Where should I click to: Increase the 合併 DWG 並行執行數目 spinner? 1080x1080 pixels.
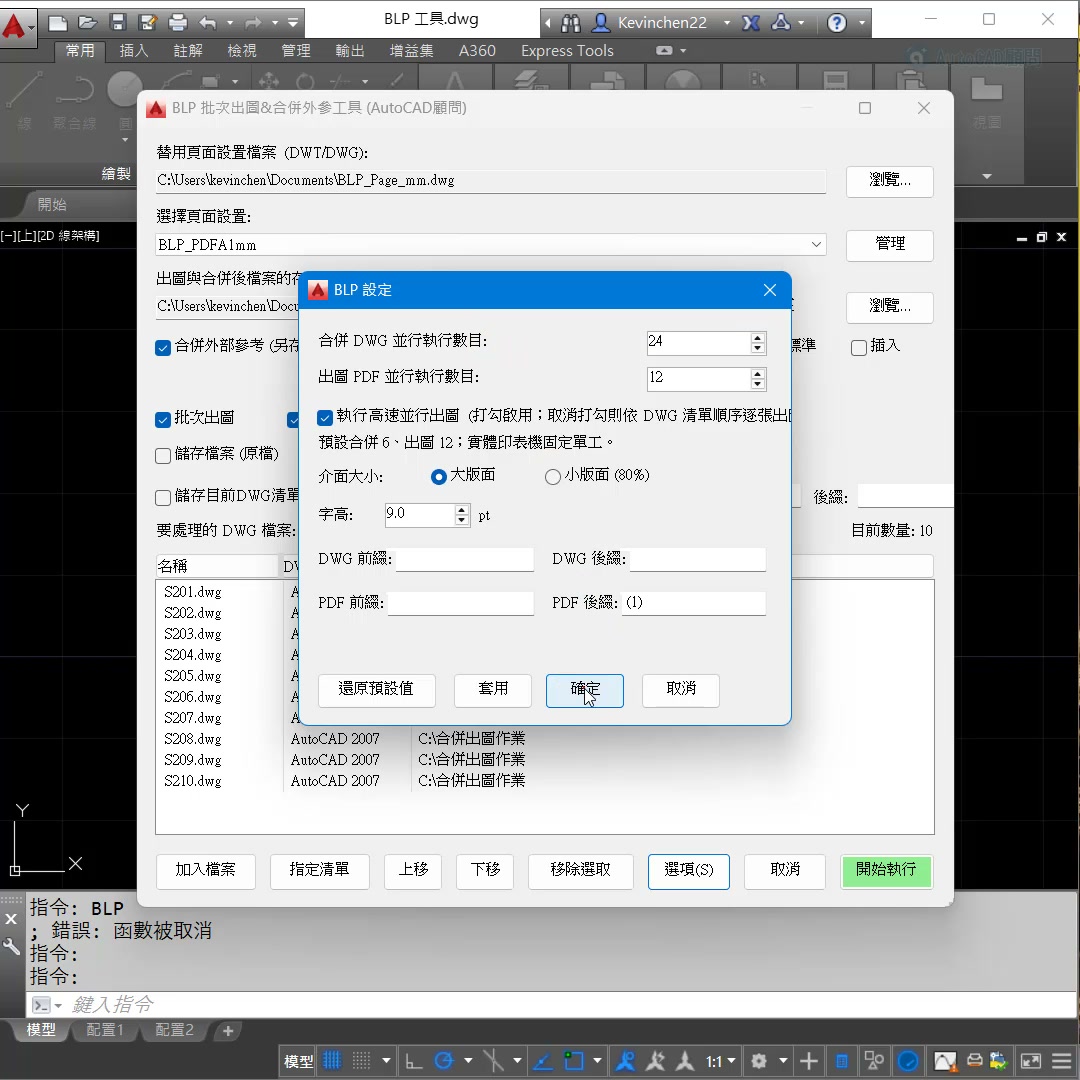[x=758, y=338]
